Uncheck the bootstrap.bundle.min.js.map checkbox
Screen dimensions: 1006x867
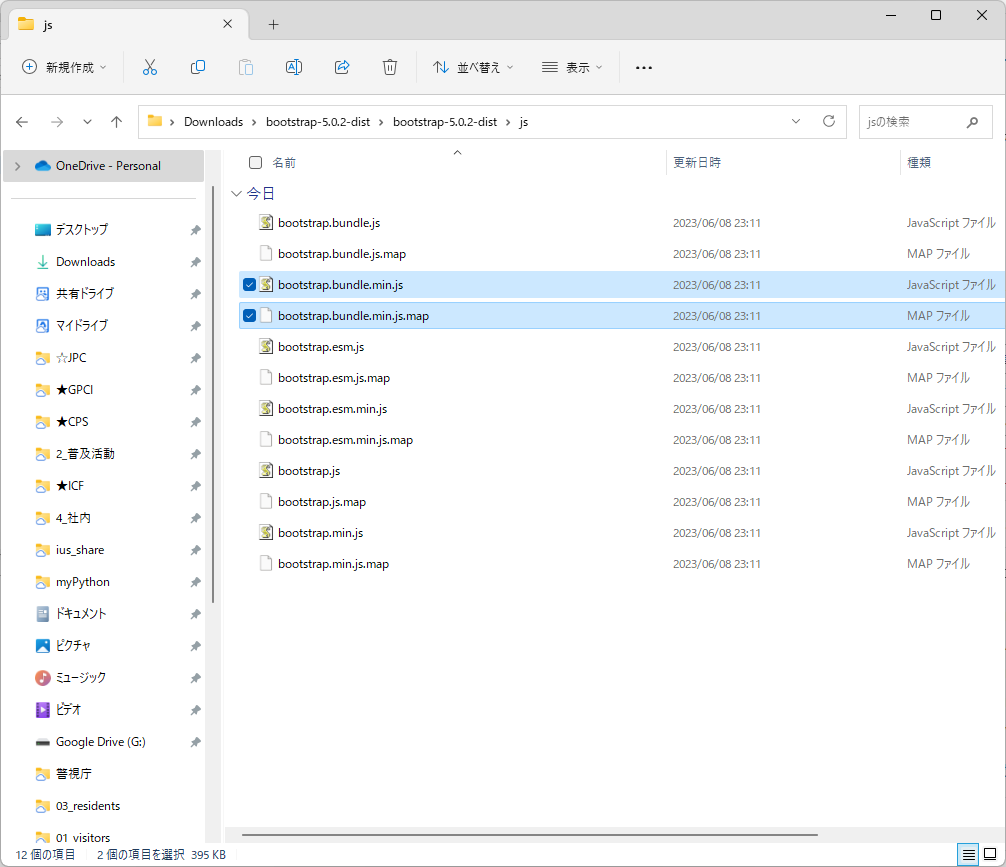point(249,316)
